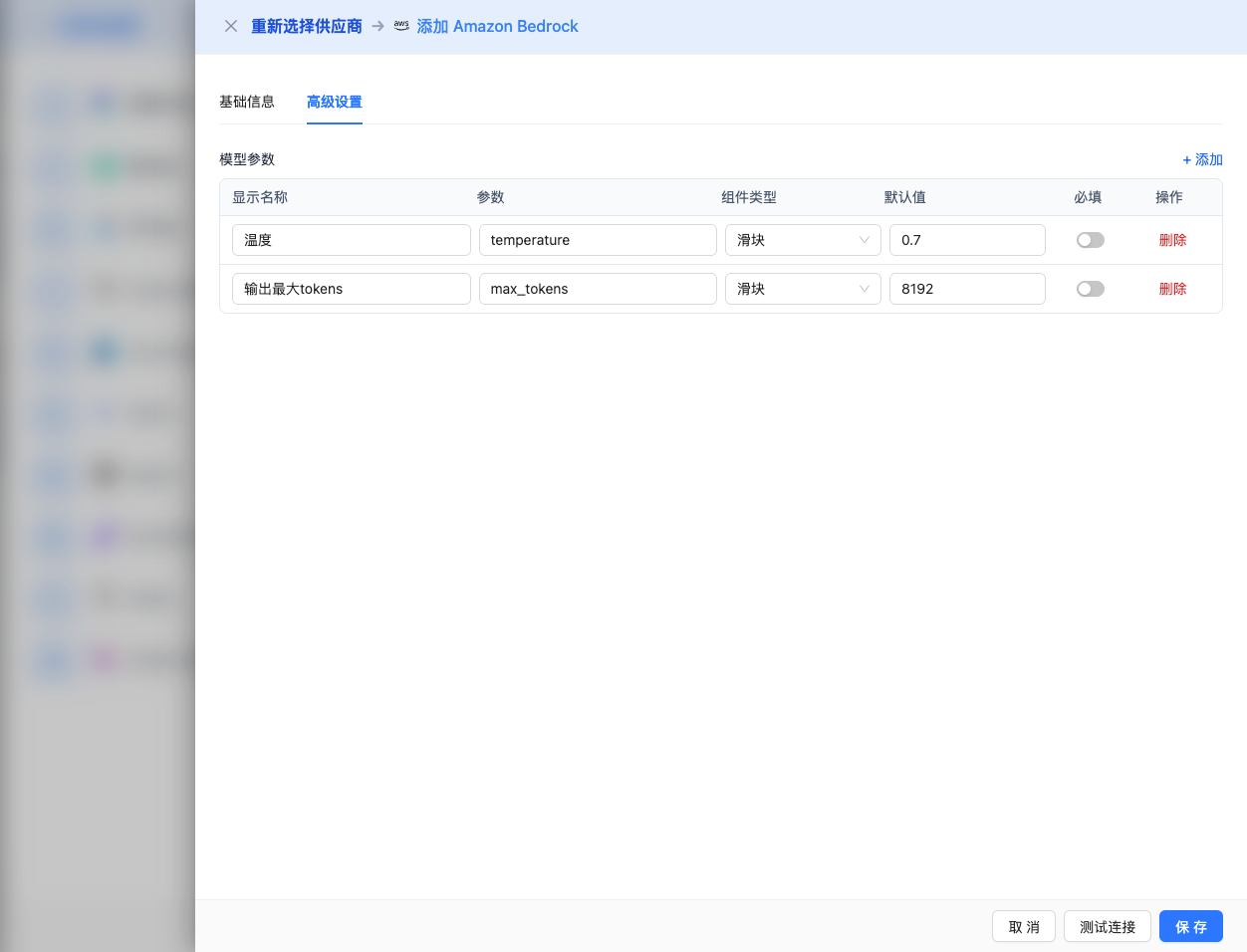This screenshot has width=1247, height=952.
Task: Click 删除 in the temperature row
Action: point(1172,239)
